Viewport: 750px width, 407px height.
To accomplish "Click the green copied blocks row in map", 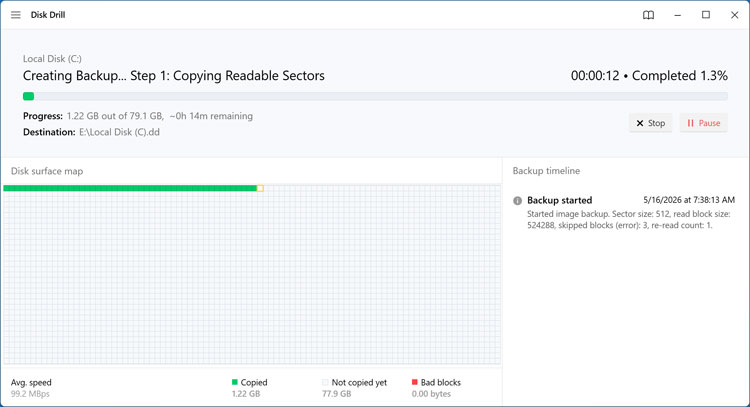I will pos(130,188).
